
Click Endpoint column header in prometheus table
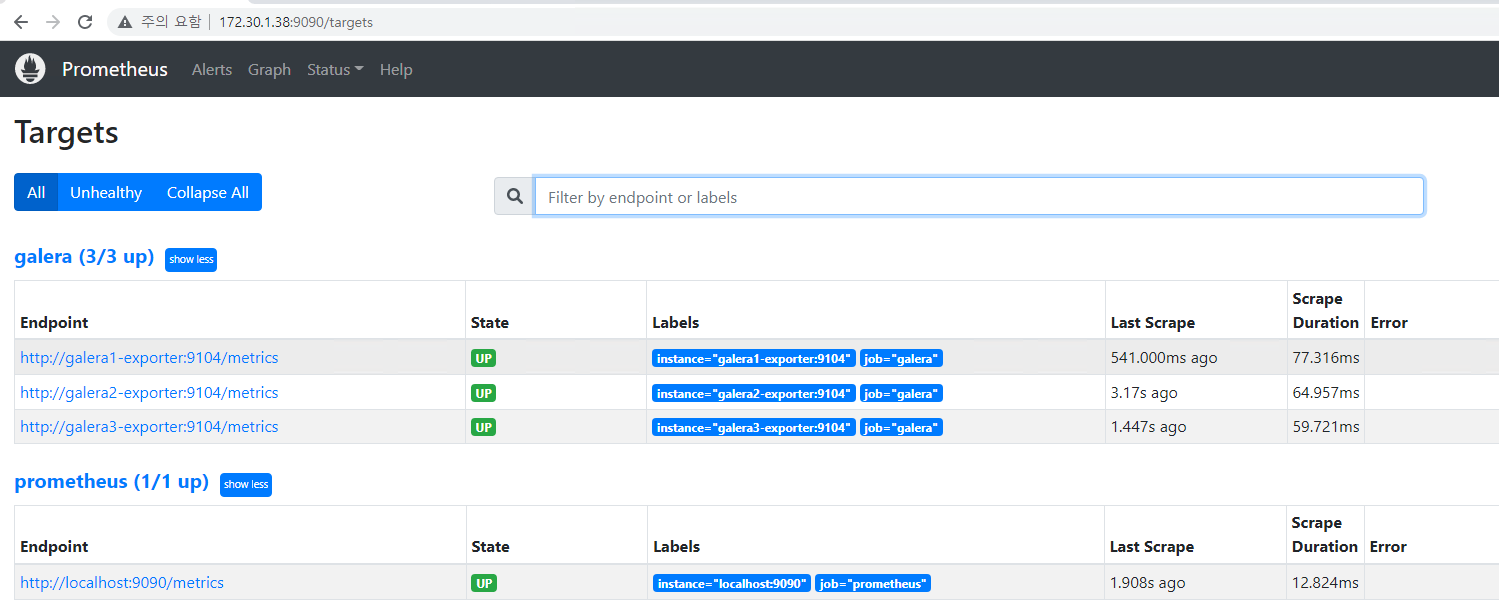[54, 547]
